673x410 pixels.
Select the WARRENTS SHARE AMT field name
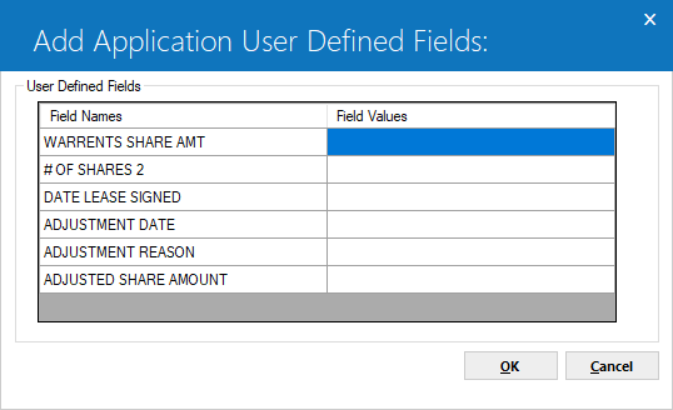tap(183, 142)
